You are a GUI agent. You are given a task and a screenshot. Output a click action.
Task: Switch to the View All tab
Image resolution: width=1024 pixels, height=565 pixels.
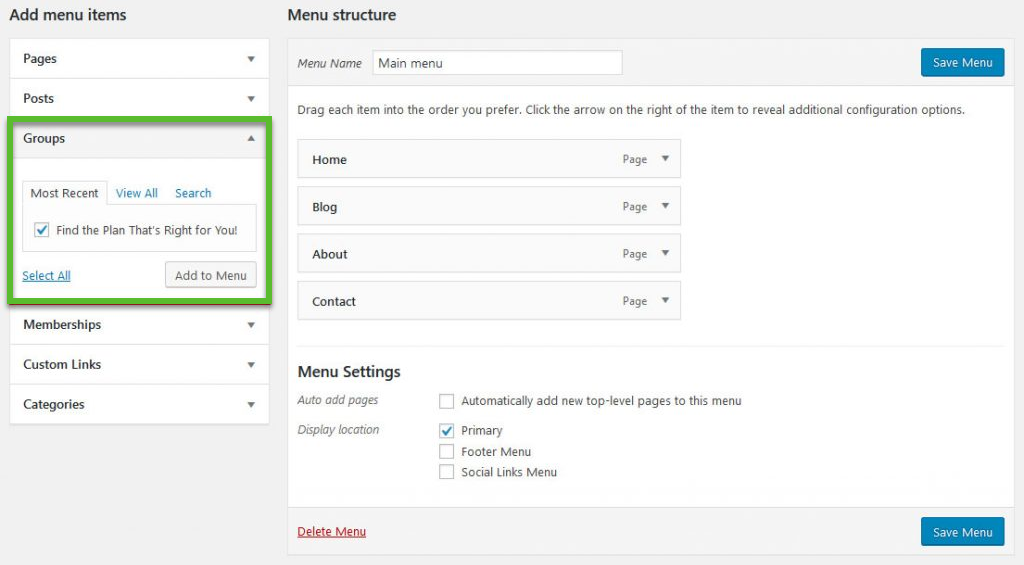coord(137,193)
